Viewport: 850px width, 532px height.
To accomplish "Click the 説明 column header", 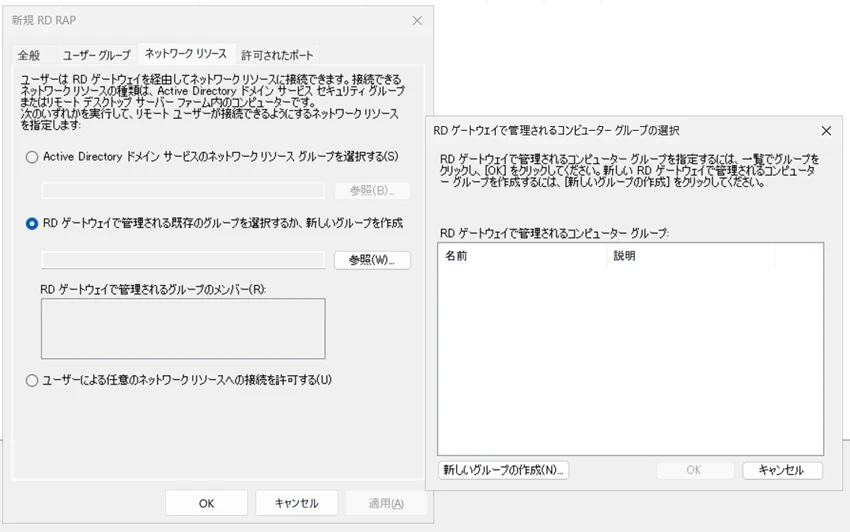I will tap(691, 256).
